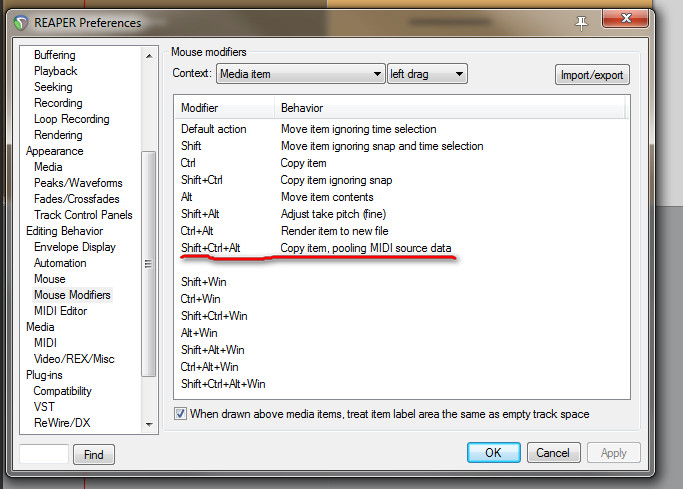Select MIDI in the category tree
The width and height of the screenshot is (683, 489).
coord(45,343)
